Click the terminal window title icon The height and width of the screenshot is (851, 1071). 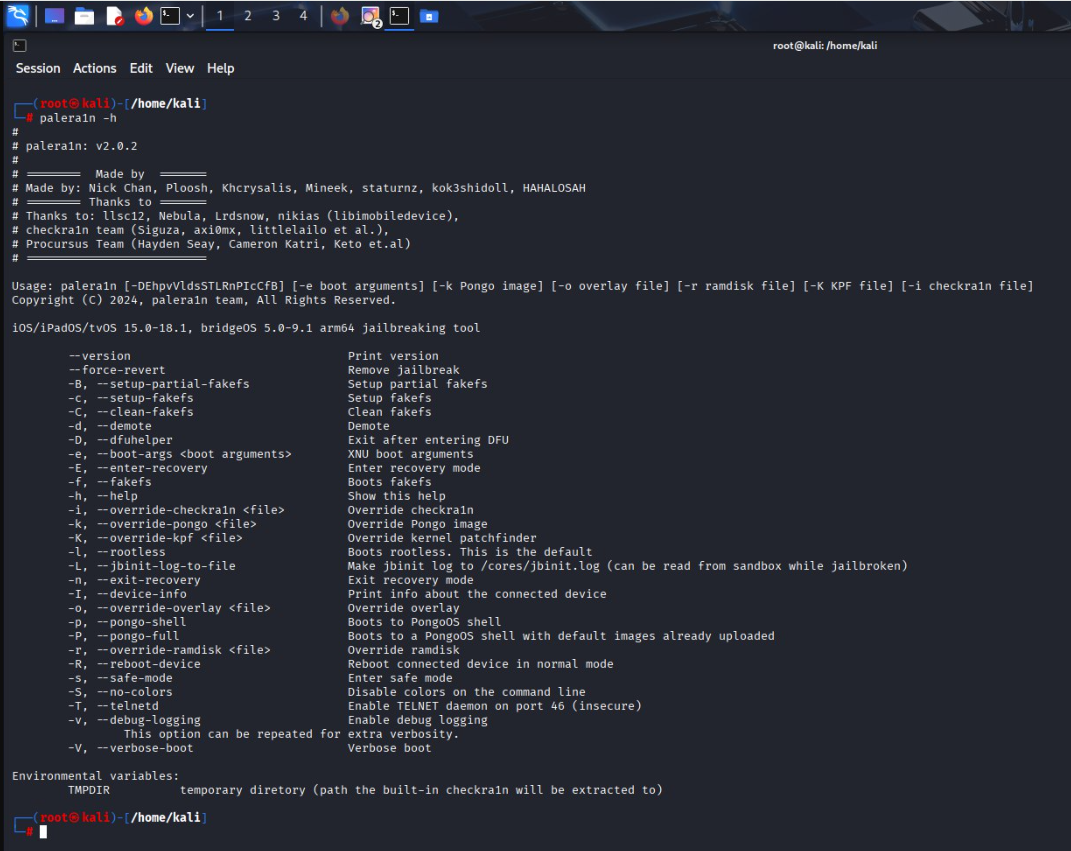pos(20,46)
